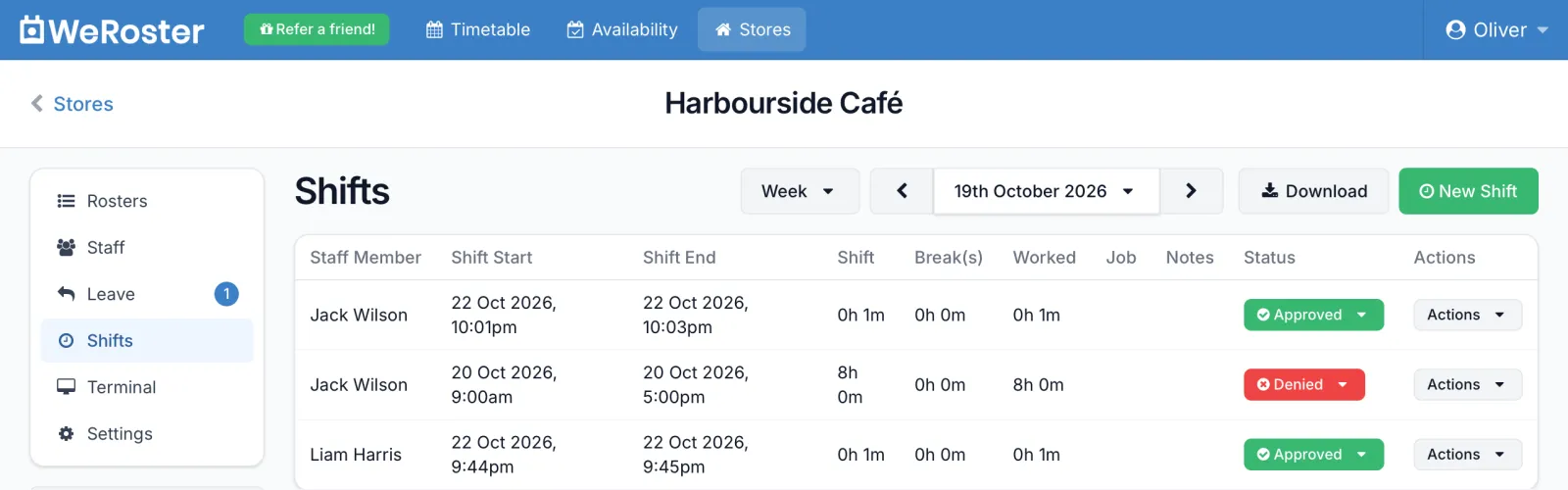This screenshot has width=1568, height=490.
Task: Click the Refer a friend button
Action: (317, 29)
